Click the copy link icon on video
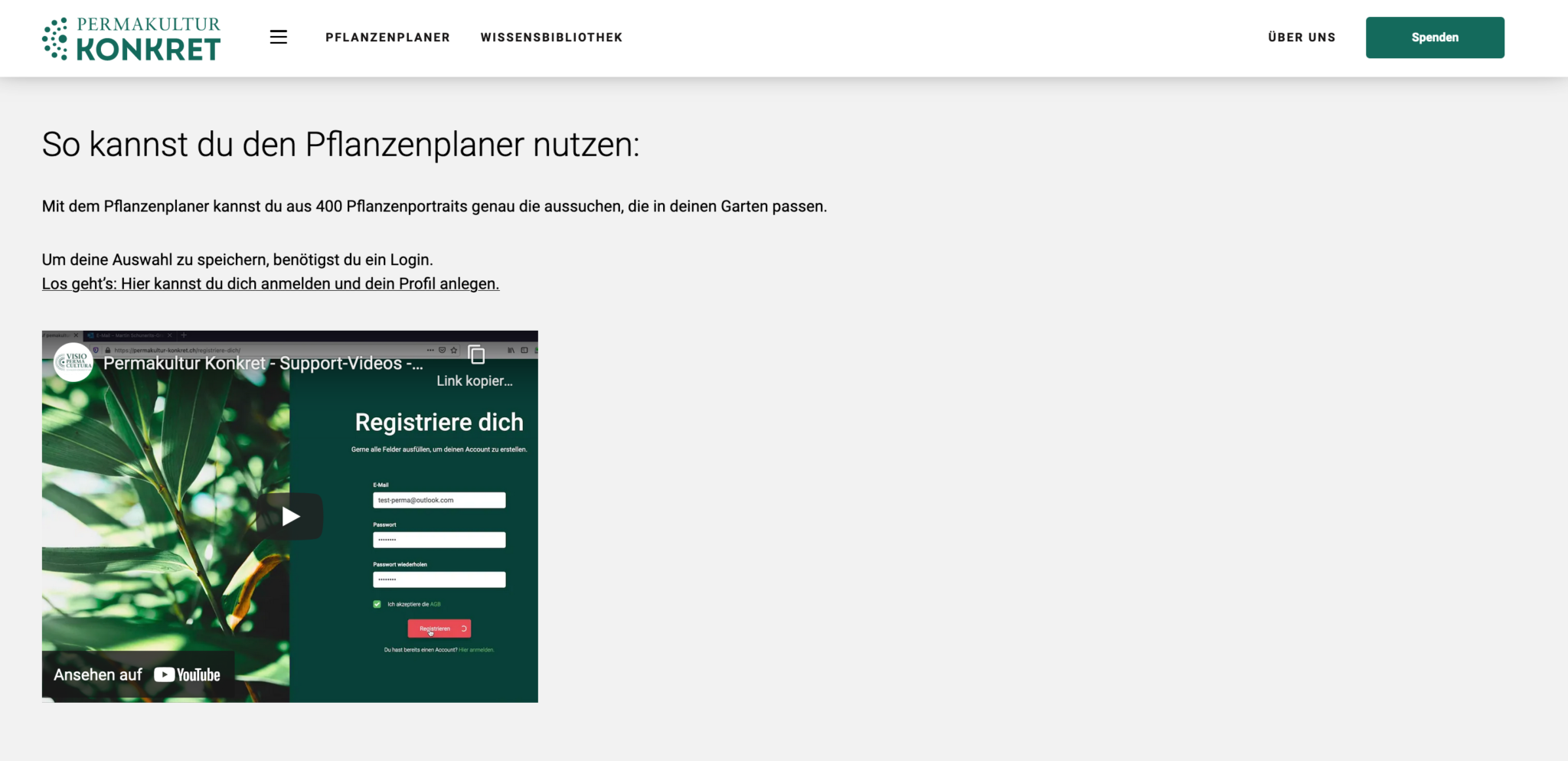 pos(476,355)
